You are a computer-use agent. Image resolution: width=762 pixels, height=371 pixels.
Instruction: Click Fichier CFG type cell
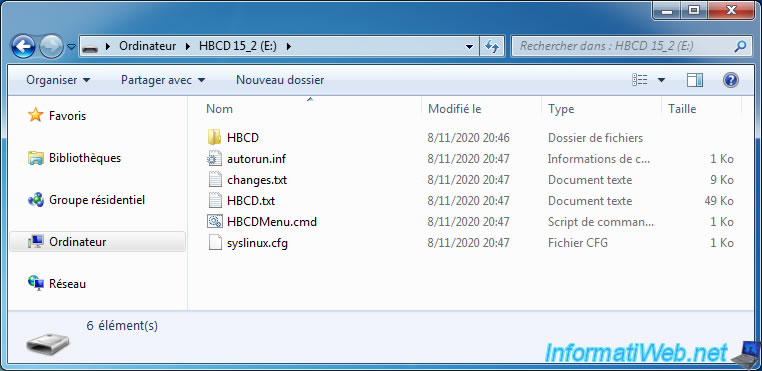(578, 243)
